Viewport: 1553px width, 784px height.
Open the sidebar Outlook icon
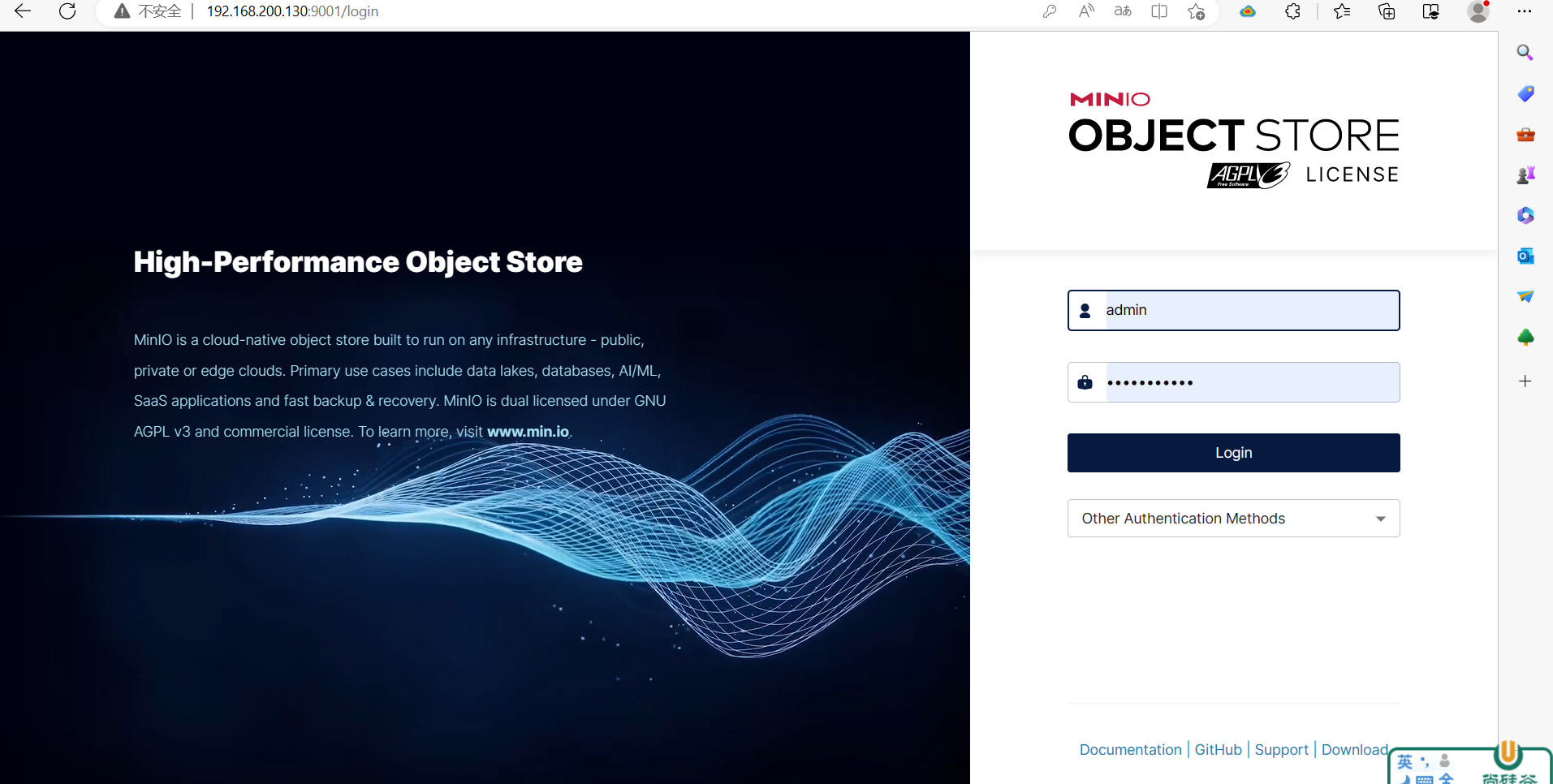tap(1525, 256)
